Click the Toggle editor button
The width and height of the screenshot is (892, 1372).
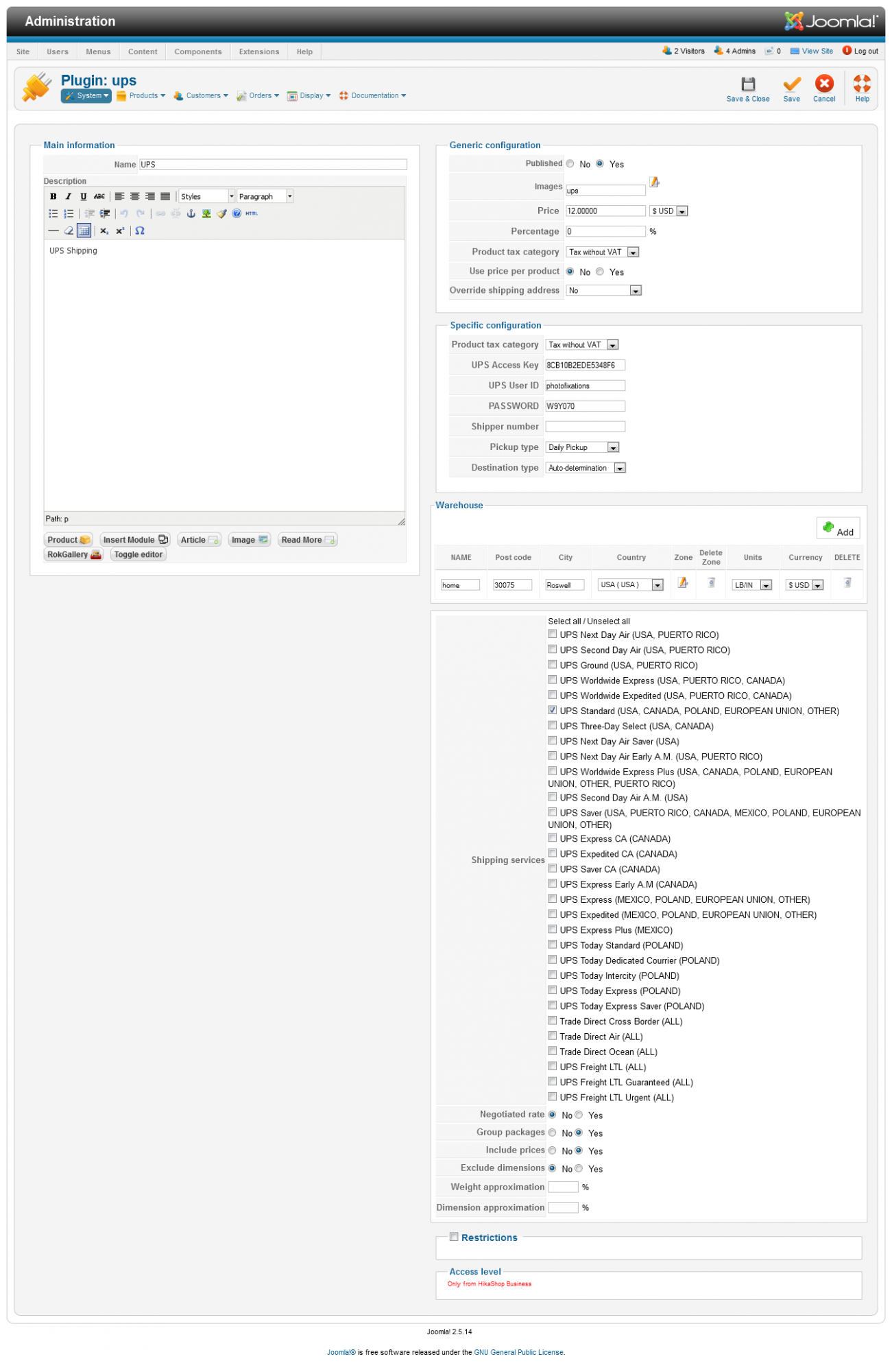click(138, 555)
